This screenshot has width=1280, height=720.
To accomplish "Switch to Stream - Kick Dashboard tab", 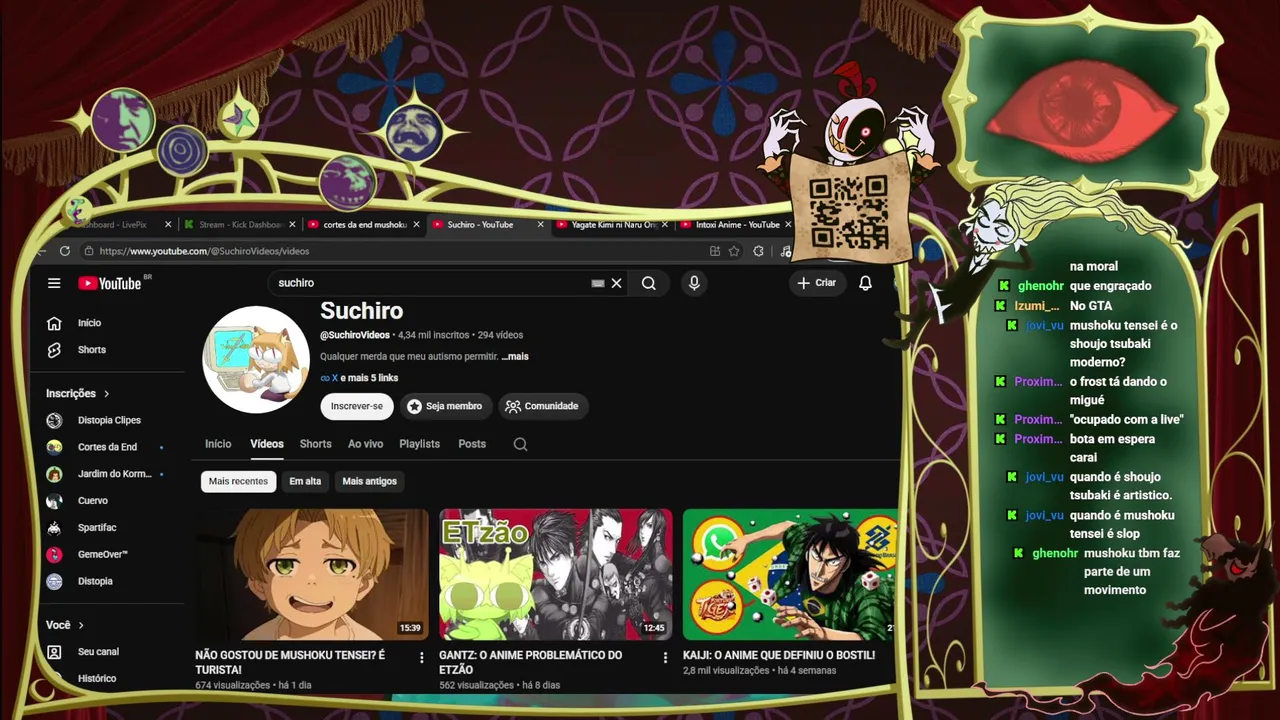I will point(240,225).
